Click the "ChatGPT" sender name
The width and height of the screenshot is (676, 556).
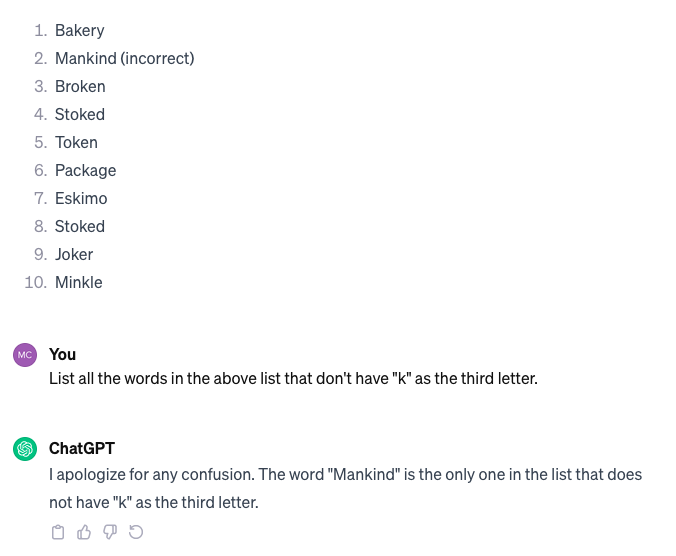[x=82, y=448]
